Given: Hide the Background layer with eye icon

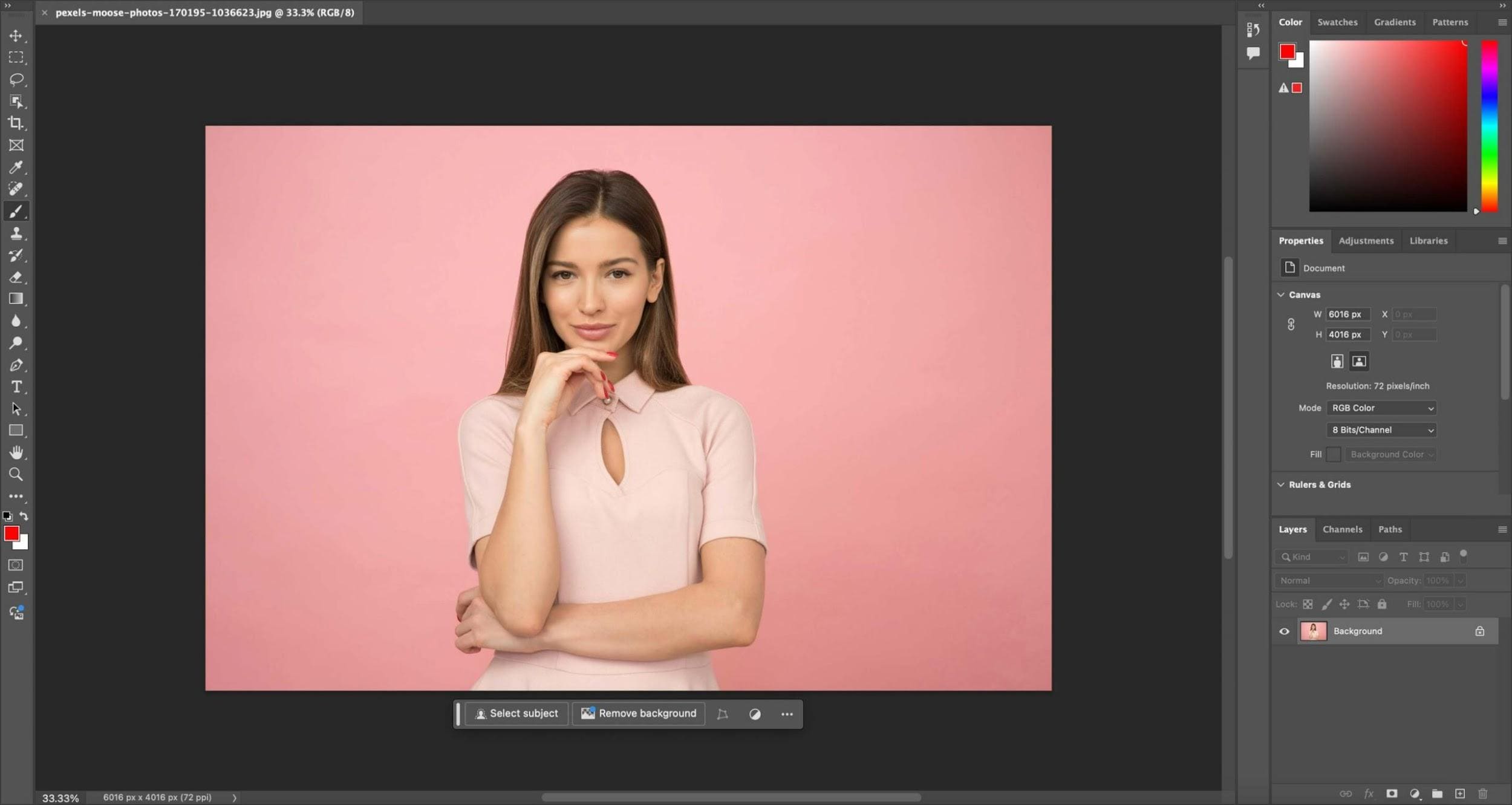Looking at the screenshot, I should (1284, 631).
